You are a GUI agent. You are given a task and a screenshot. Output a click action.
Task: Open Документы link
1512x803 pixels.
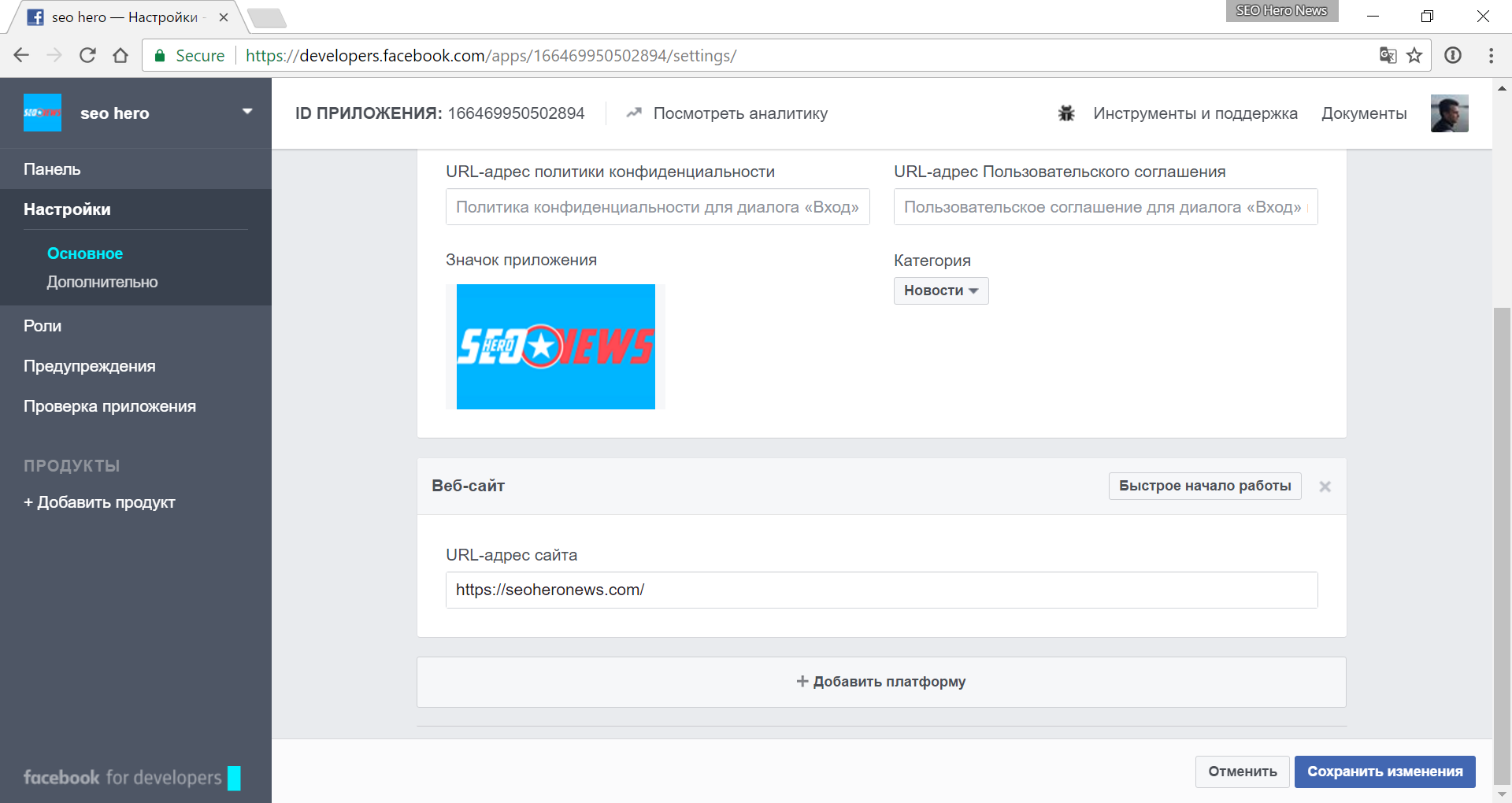tap(1364, 113)
